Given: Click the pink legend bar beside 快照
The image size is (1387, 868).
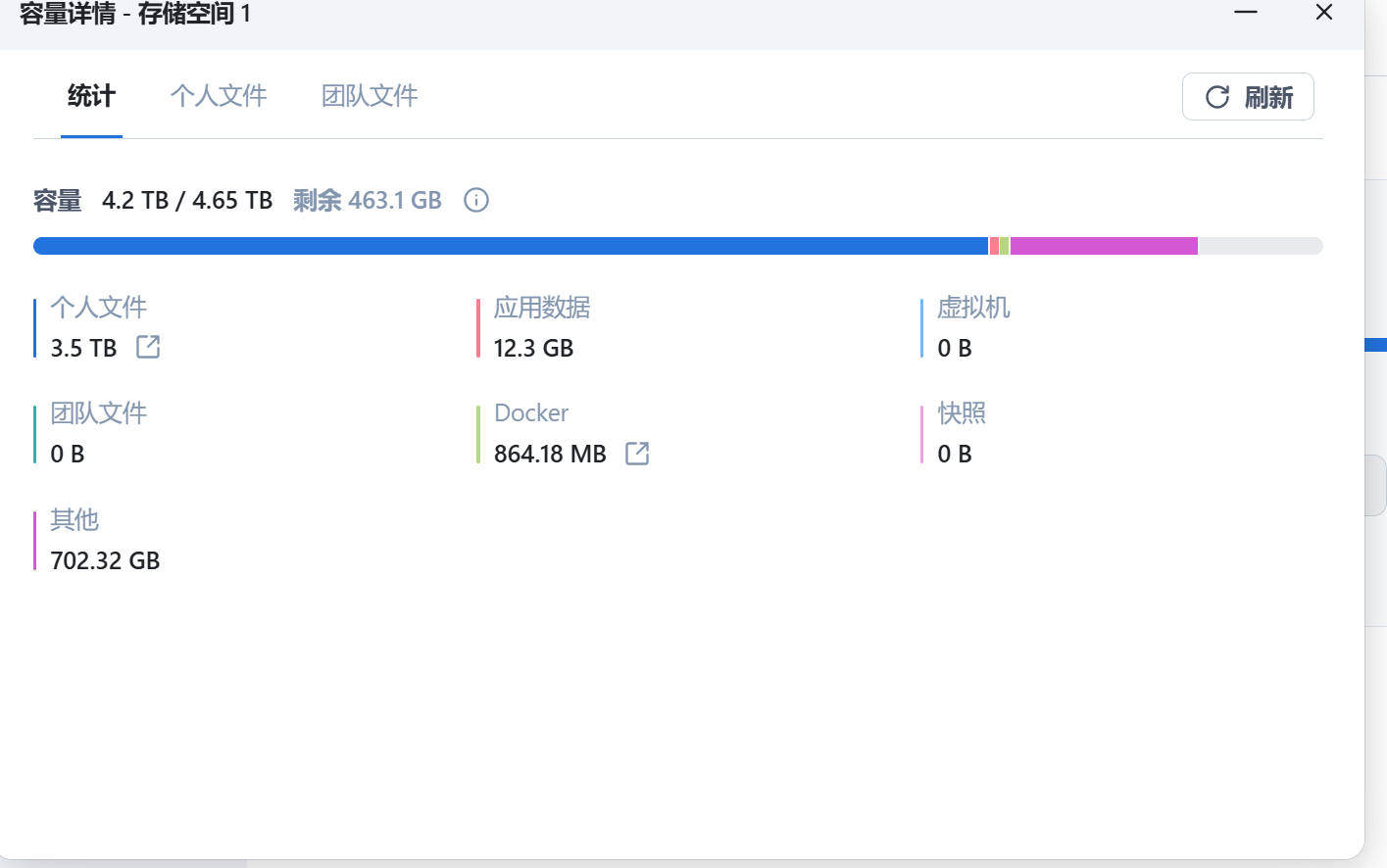Looking at the screenshot, I should pyautogui.click(x=921, y=433).
